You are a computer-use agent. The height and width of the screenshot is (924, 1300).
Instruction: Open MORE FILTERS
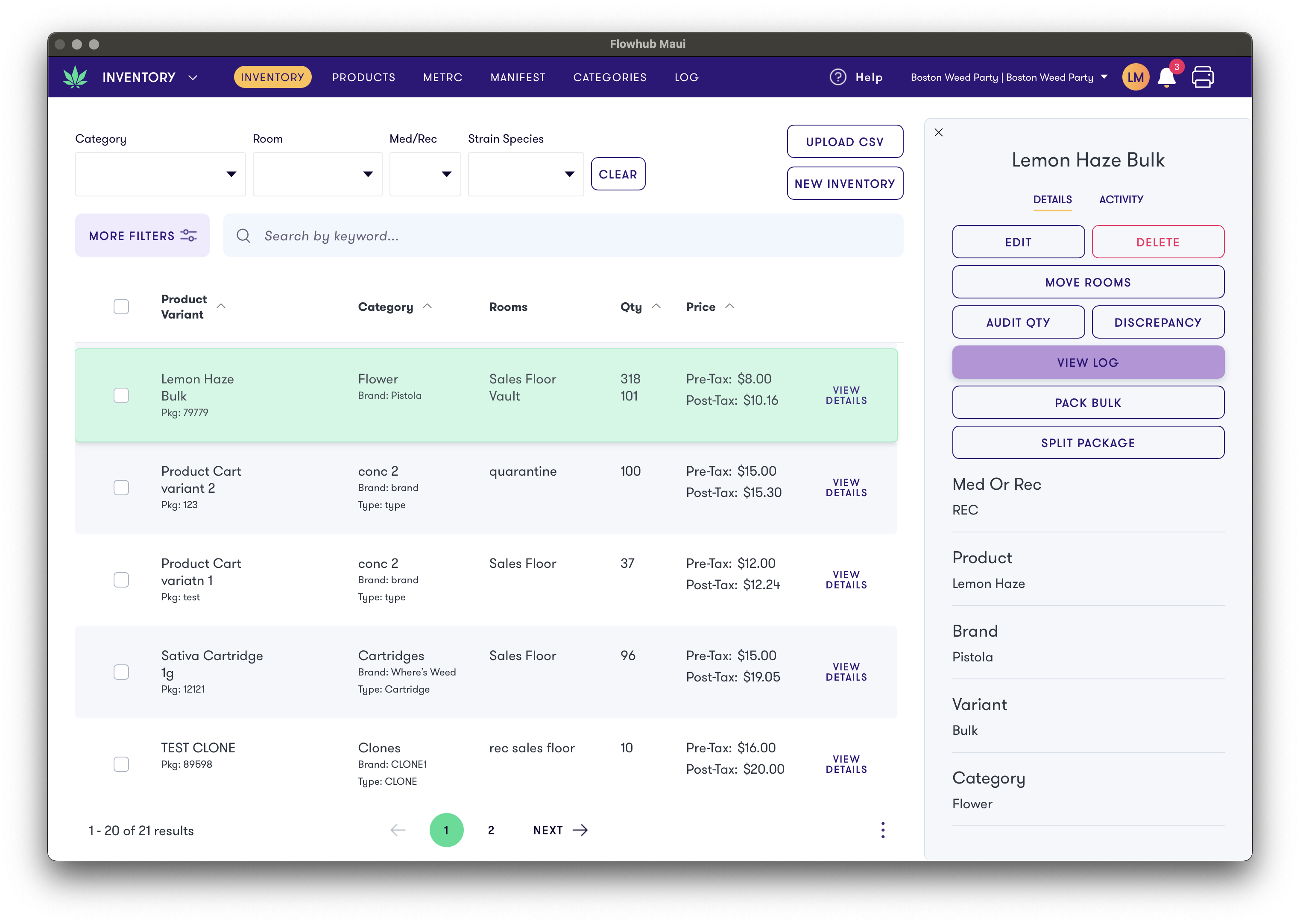(x=142, y=236)
